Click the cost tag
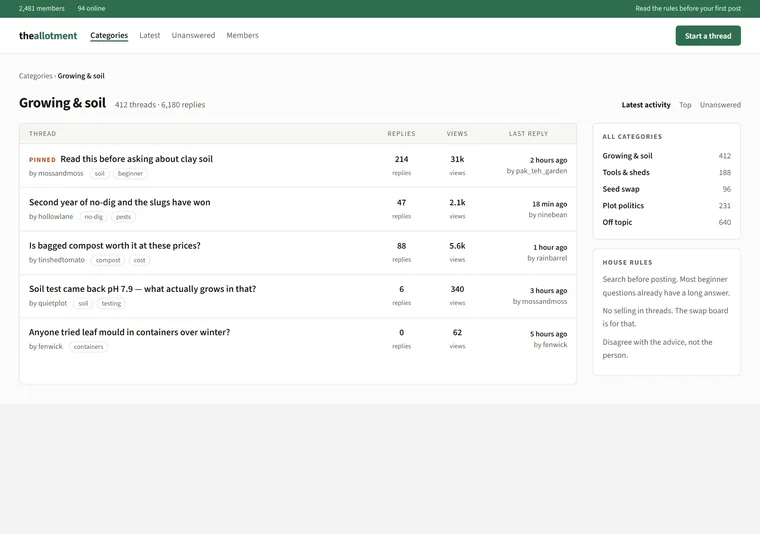The width and height of the screenshot is (760, 534). pyautogui.click(x=139, y=260)
